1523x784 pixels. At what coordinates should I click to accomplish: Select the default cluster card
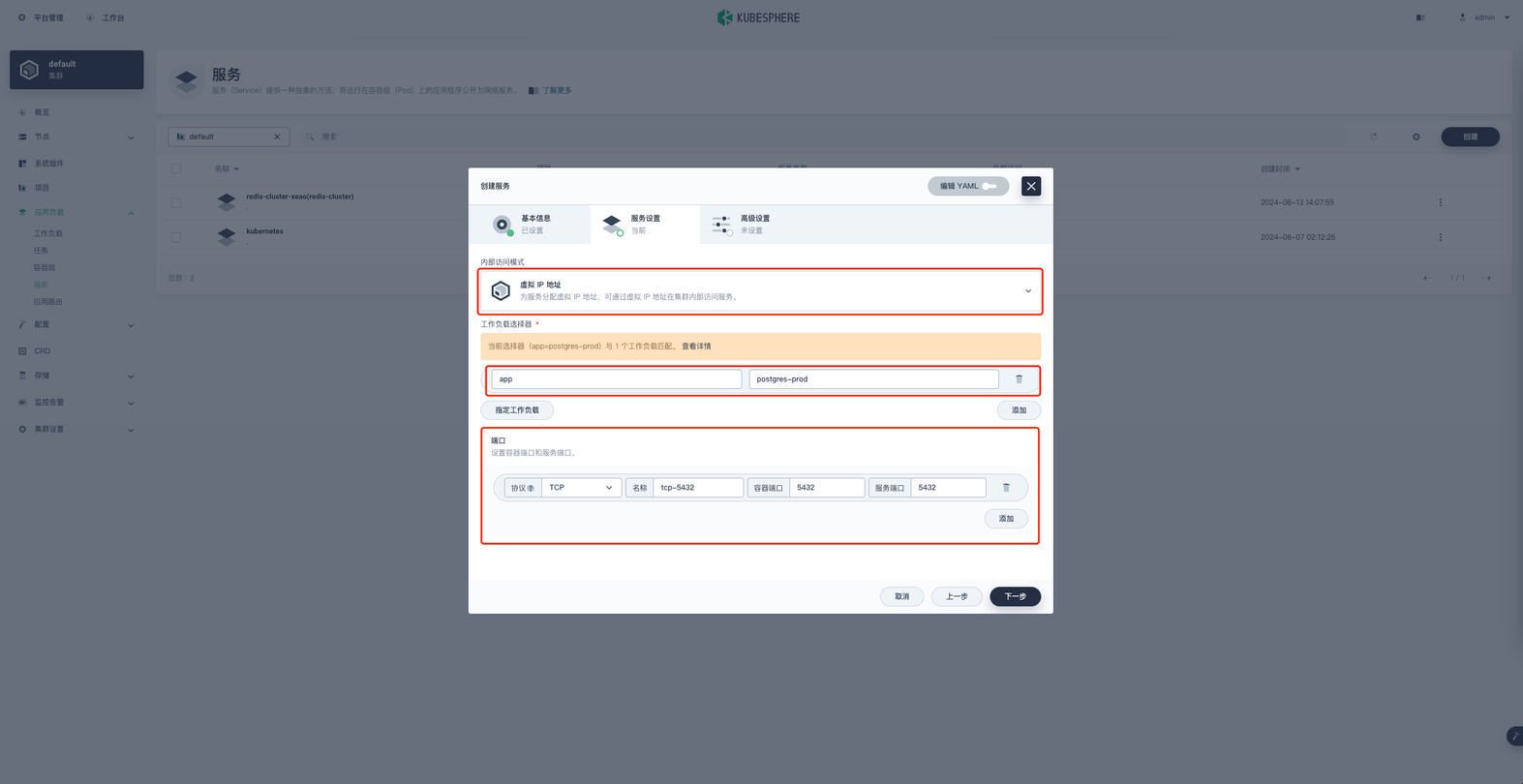(x=76, y=70)
